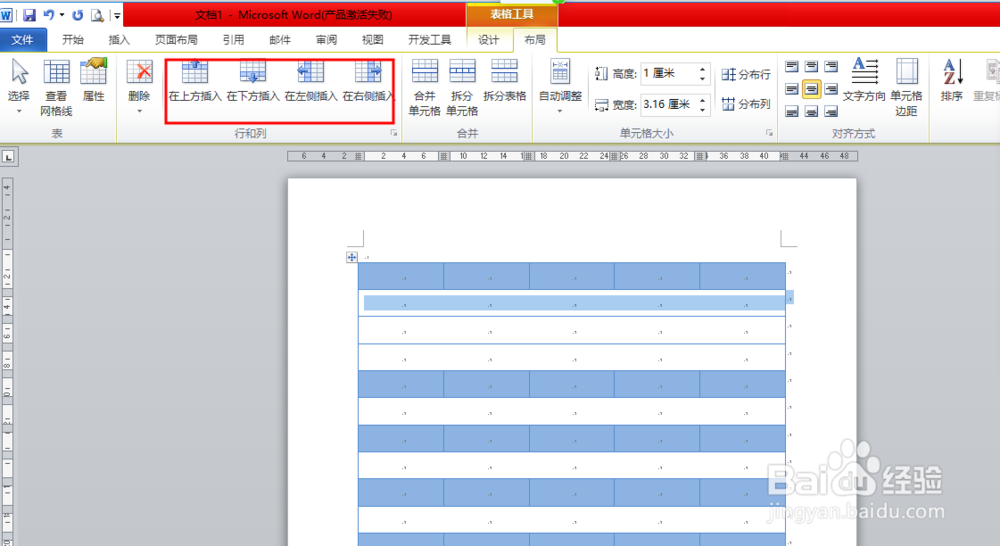The width and height of the screenshot is (1000, 546).
Task: Click 拆分单元格 (Split Cells)
Action: (462, 87)
